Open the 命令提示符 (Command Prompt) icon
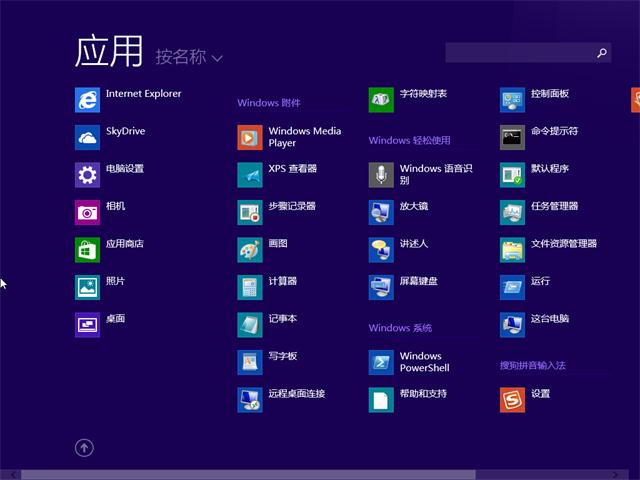The height and width of the screenshot is (480, 640). click(x=512, y=137)
